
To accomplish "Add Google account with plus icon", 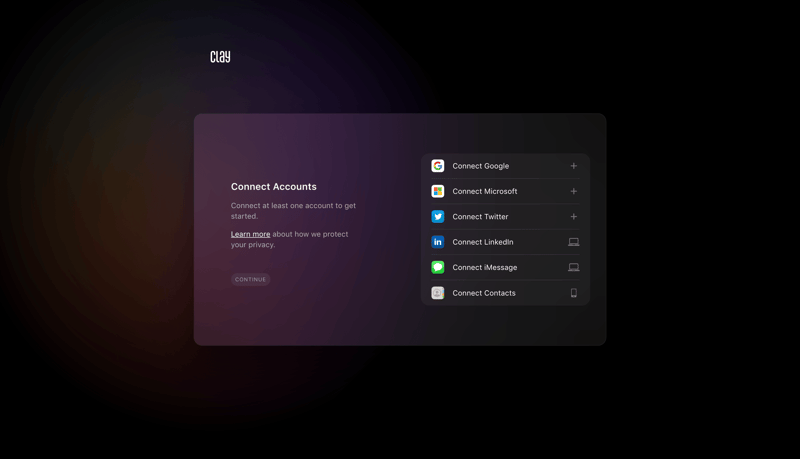I will tap(573, 166).
